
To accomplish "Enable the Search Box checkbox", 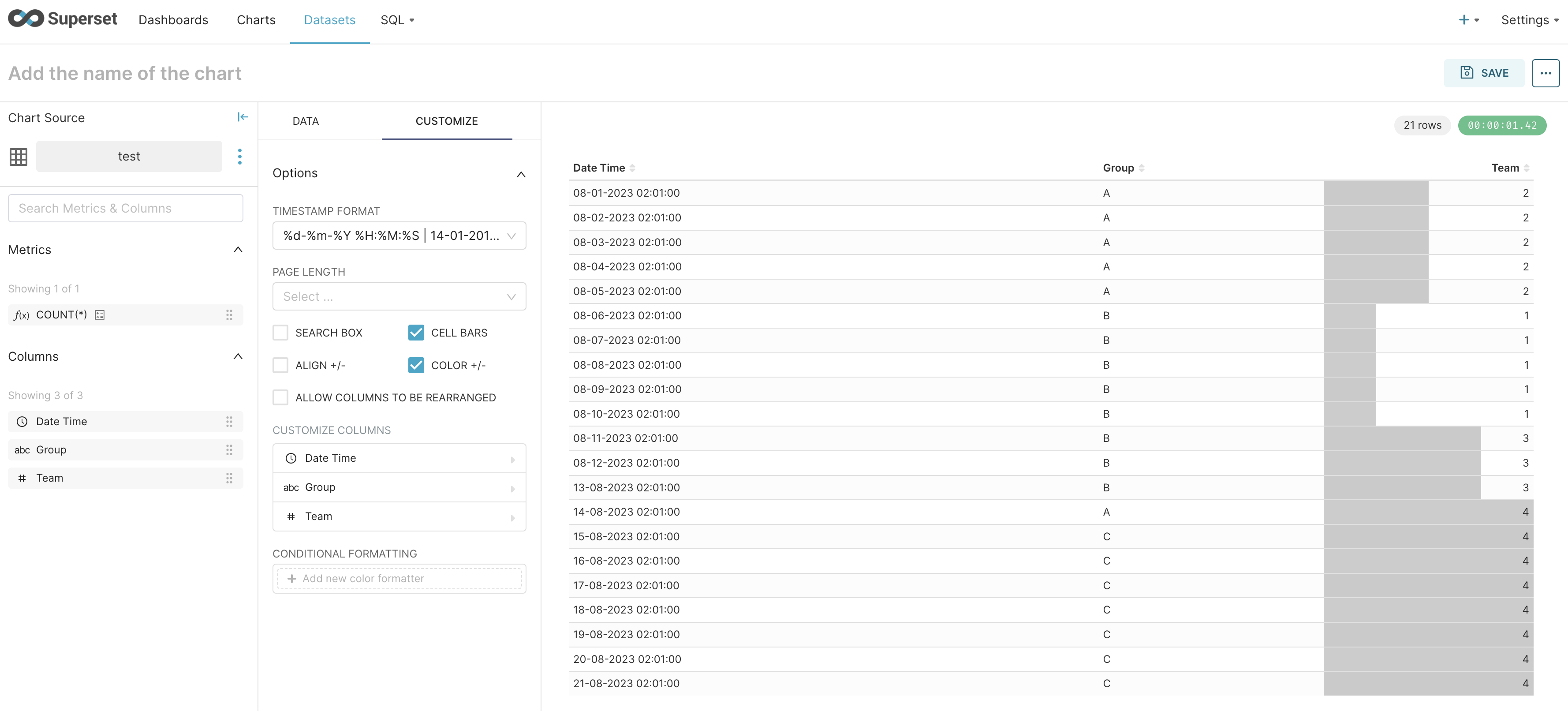I will (280, 333).
